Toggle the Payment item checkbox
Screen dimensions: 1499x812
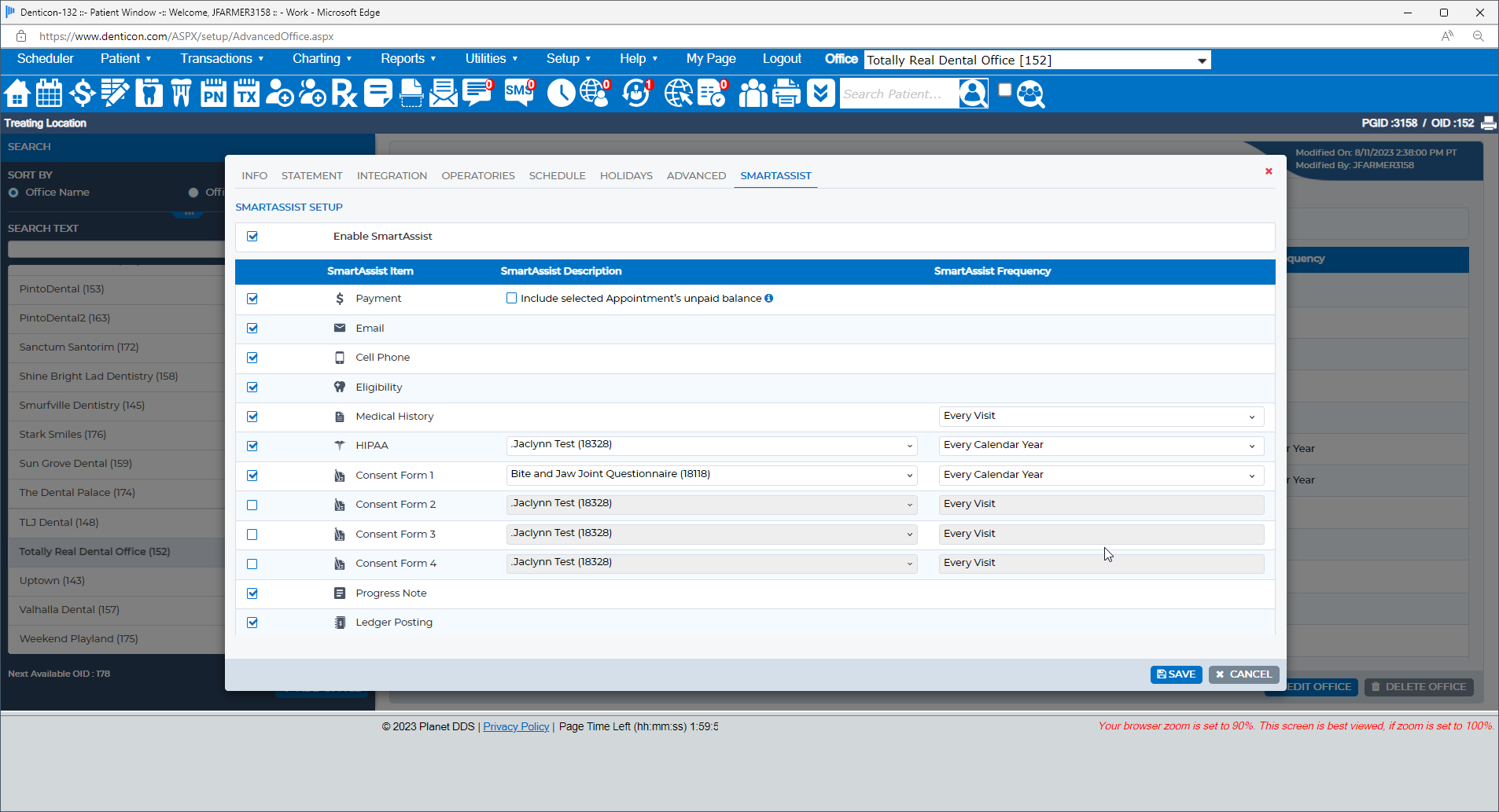pyautogui.click(x=252, y=299)
